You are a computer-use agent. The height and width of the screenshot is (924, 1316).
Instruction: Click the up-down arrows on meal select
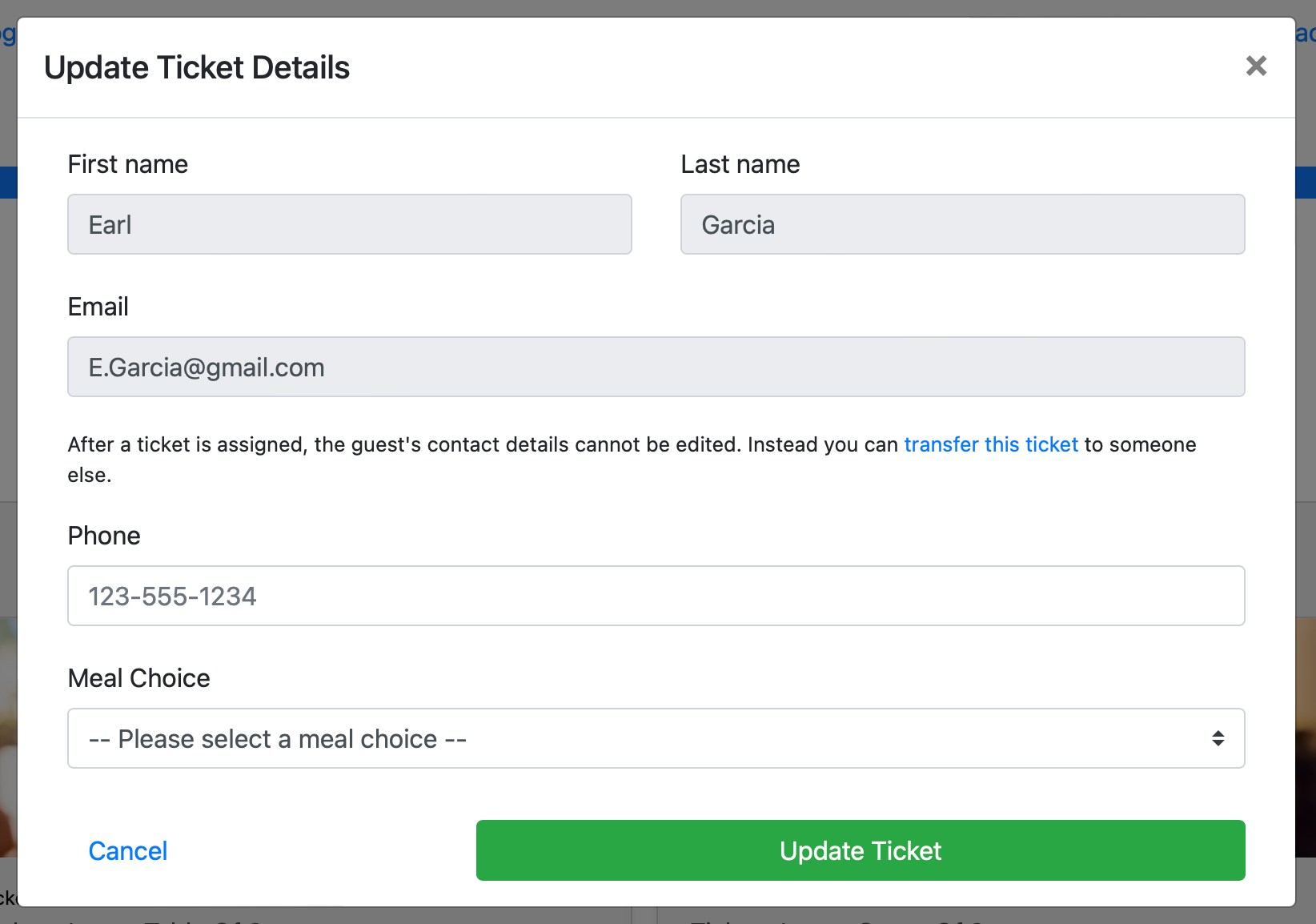click(1218, 738)
